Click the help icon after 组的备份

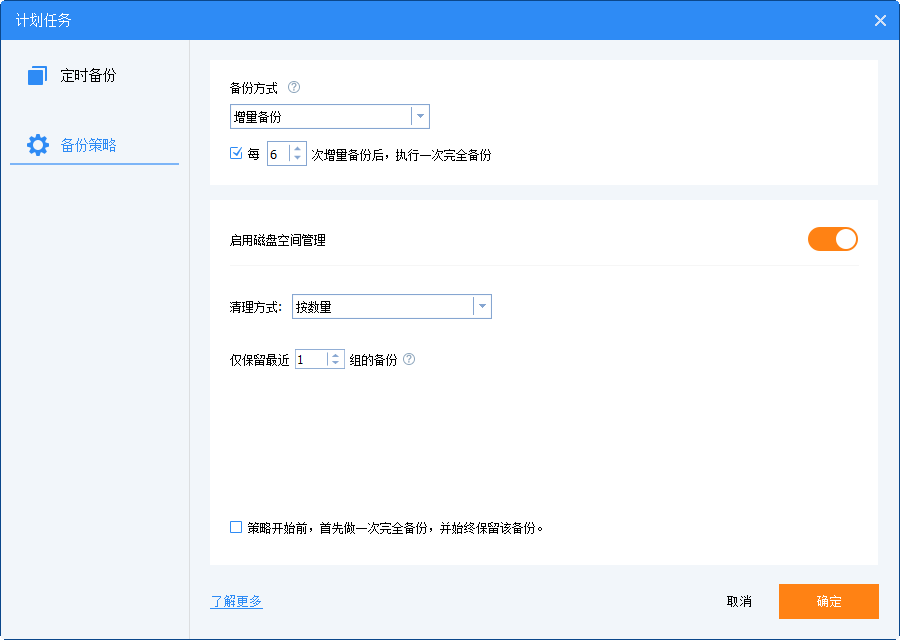click(x=407, y=359)
